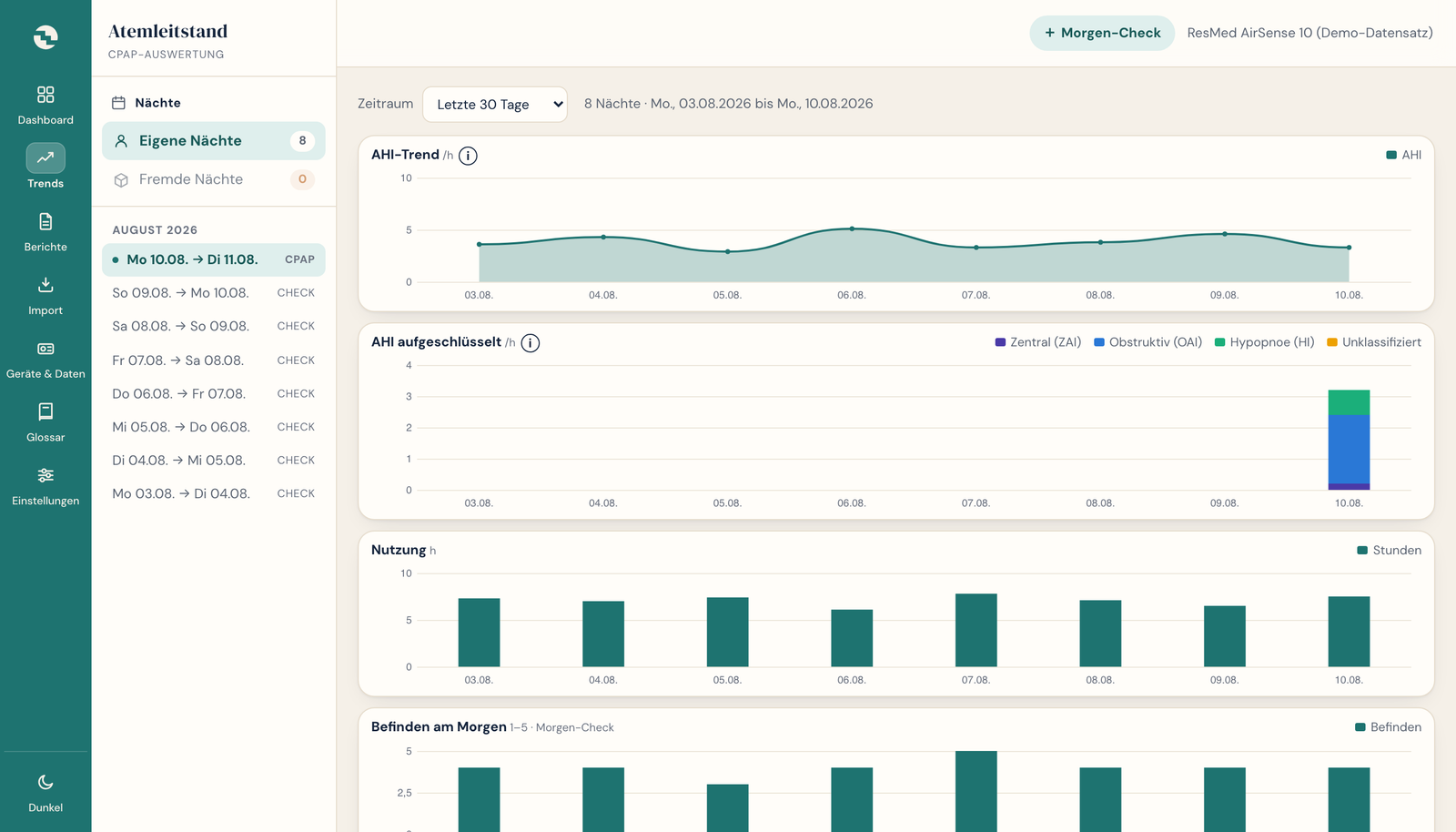Image resolution: width=1456 pixels, height=832 pixels.
Task: Select night Mo 10.08. → Di 11.08.
Action: pyautogui.click(x=214, y=259)
